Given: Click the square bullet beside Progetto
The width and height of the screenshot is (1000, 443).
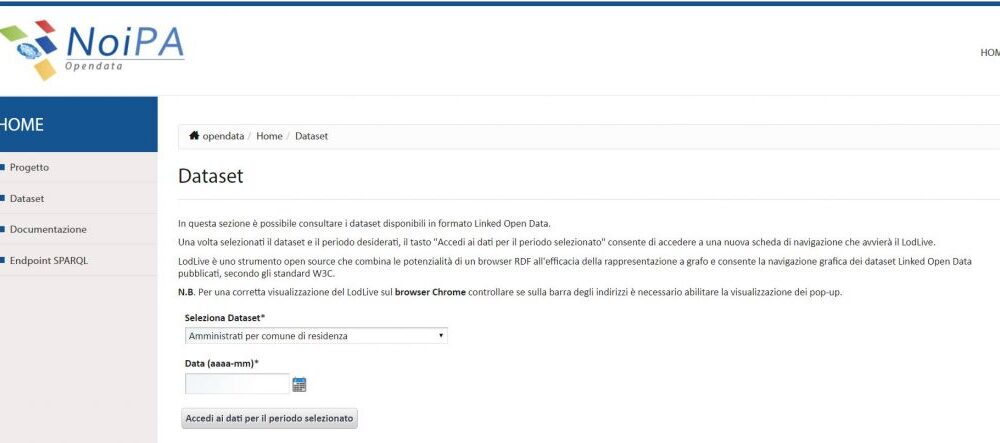Looking at the screenshot, I should pos(2,168).
